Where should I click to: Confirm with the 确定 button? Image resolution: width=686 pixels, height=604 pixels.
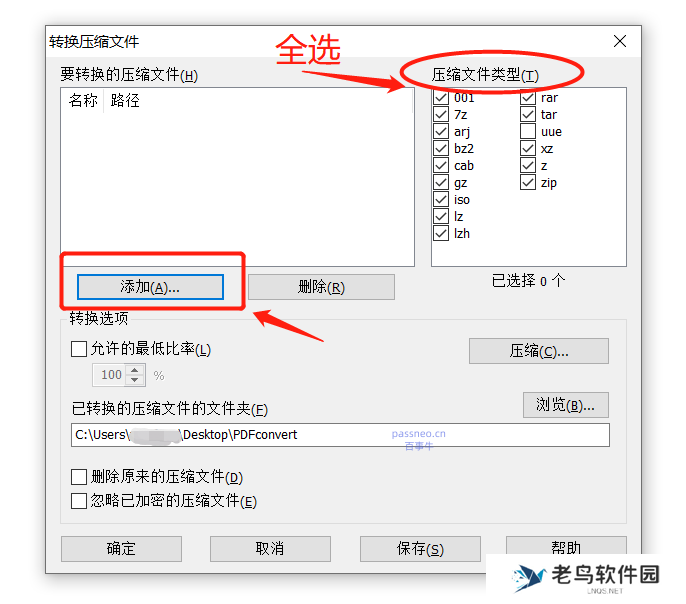click(x=121, y=548)
